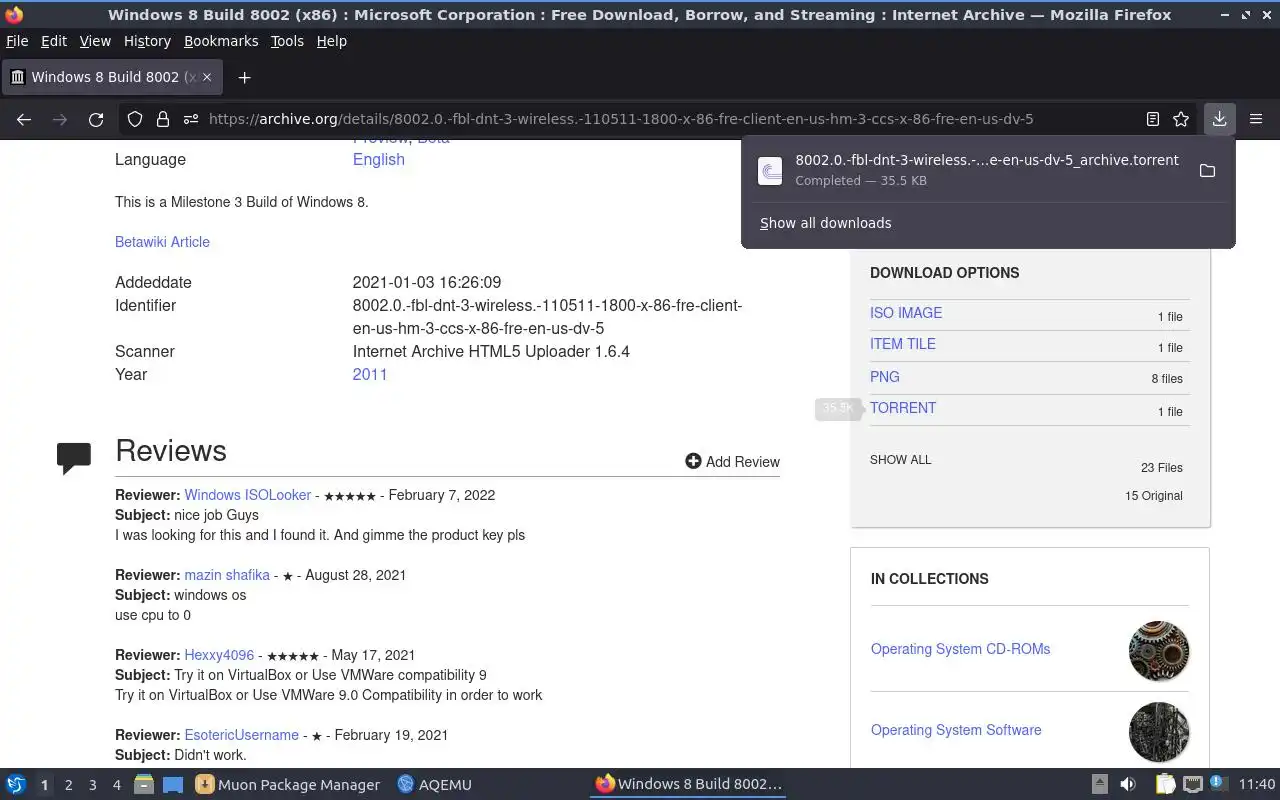Open the Tools menu
Viewport: 1280px width, 800px height.
[287, 41]
